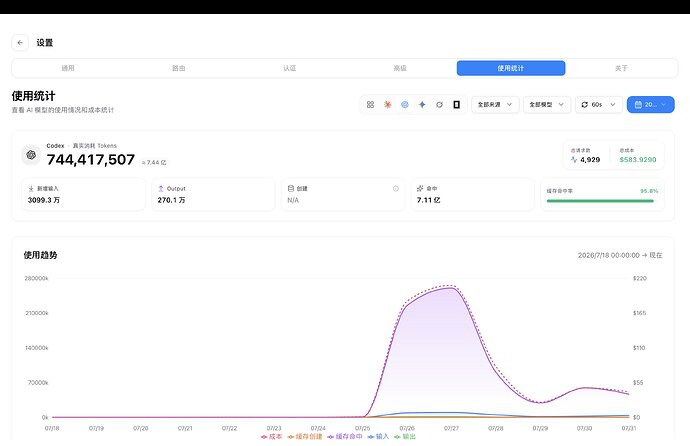690x446 pixels.
Task: Filter by the Claude starburst icon
Action: pyautogui.click(x=387, y=105)
